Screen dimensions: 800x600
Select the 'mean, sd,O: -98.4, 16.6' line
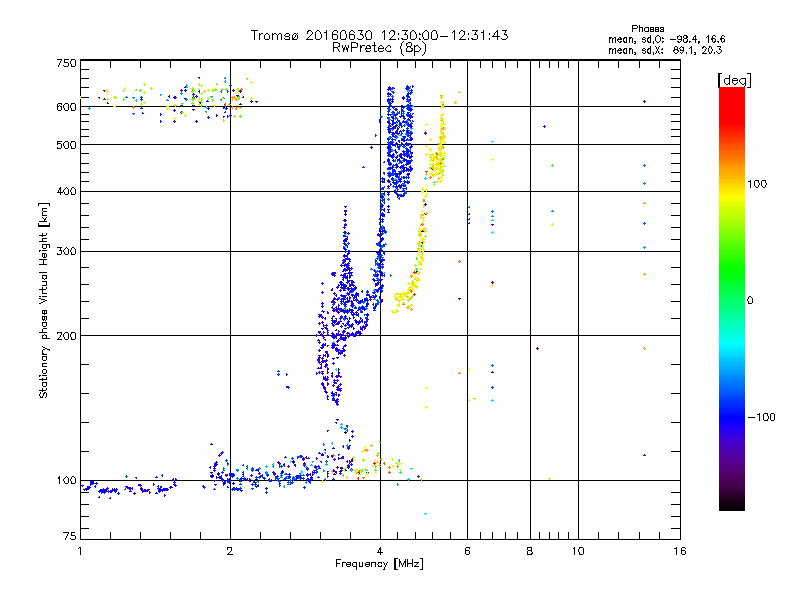point(666,39)
